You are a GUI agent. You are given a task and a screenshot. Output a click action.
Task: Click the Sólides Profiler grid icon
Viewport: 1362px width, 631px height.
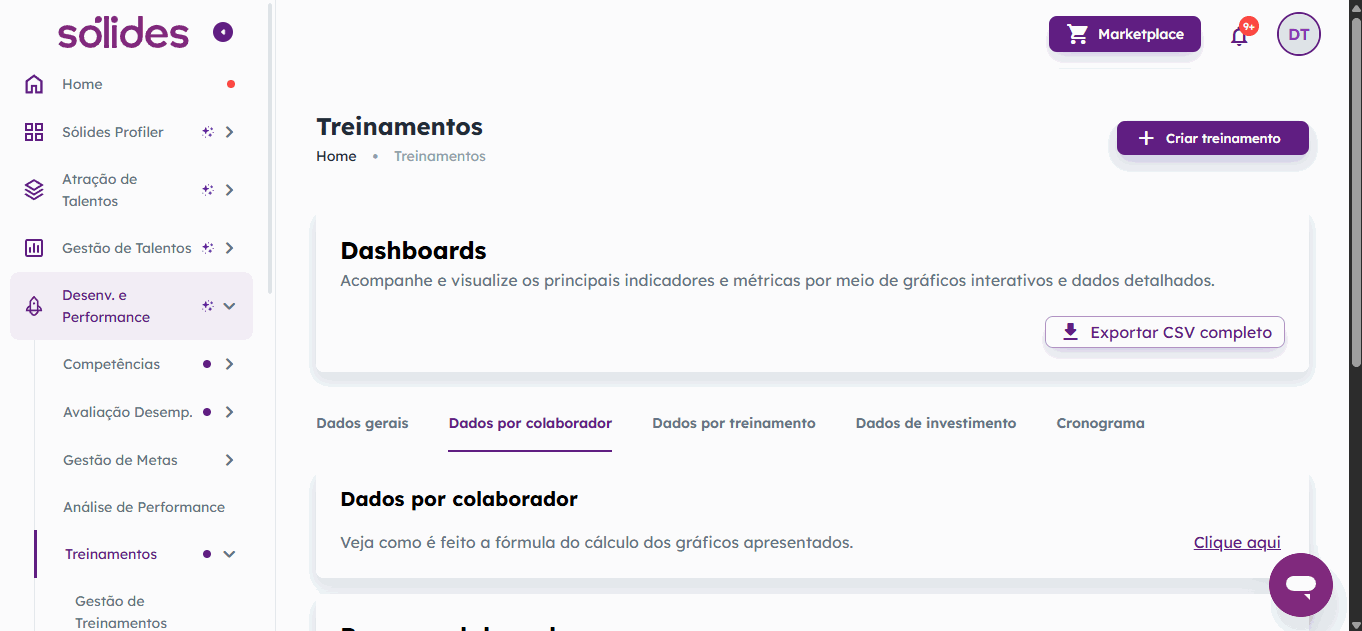click(x=34, y=132)
